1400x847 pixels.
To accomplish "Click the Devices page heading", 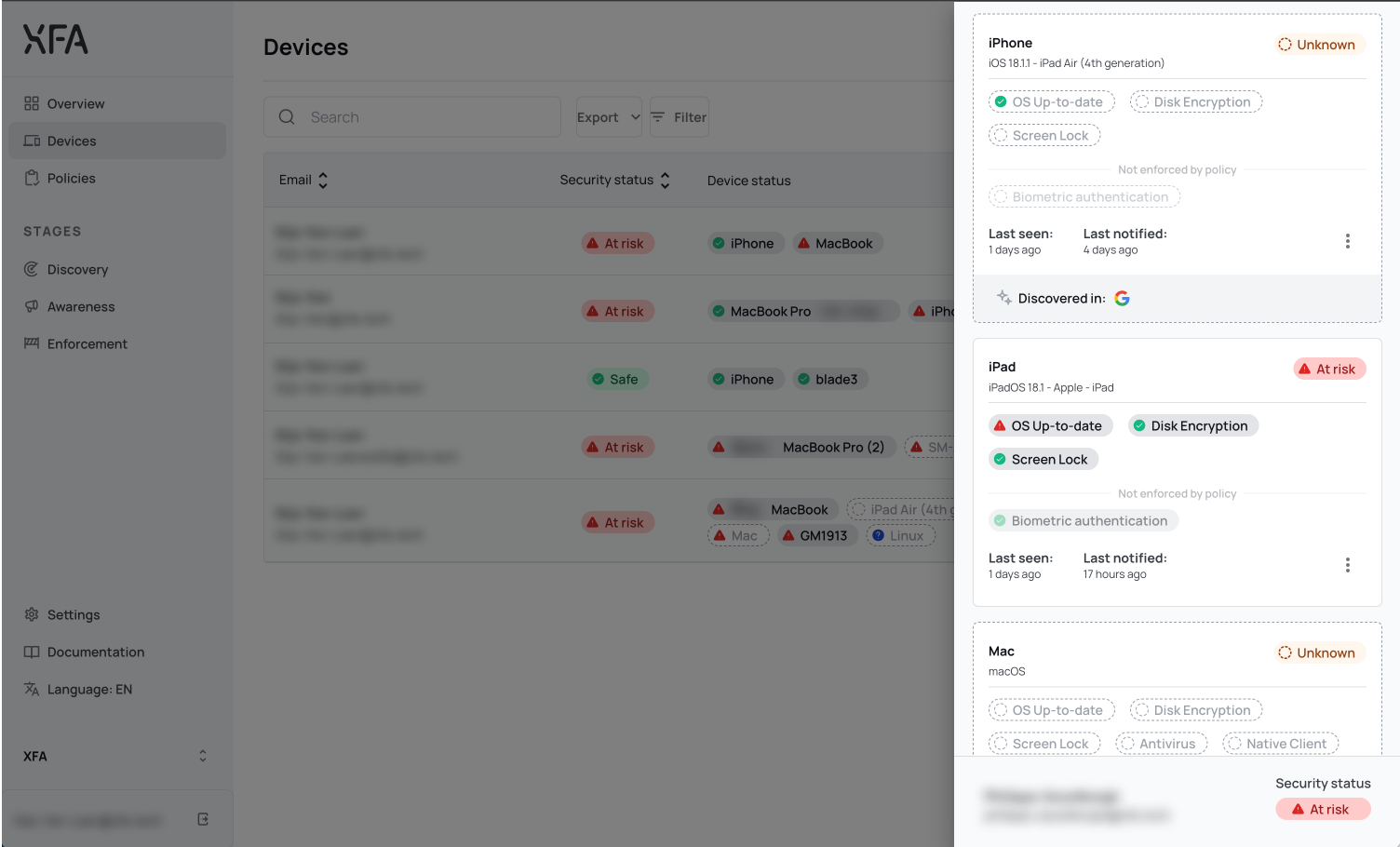I will [305, 47].
